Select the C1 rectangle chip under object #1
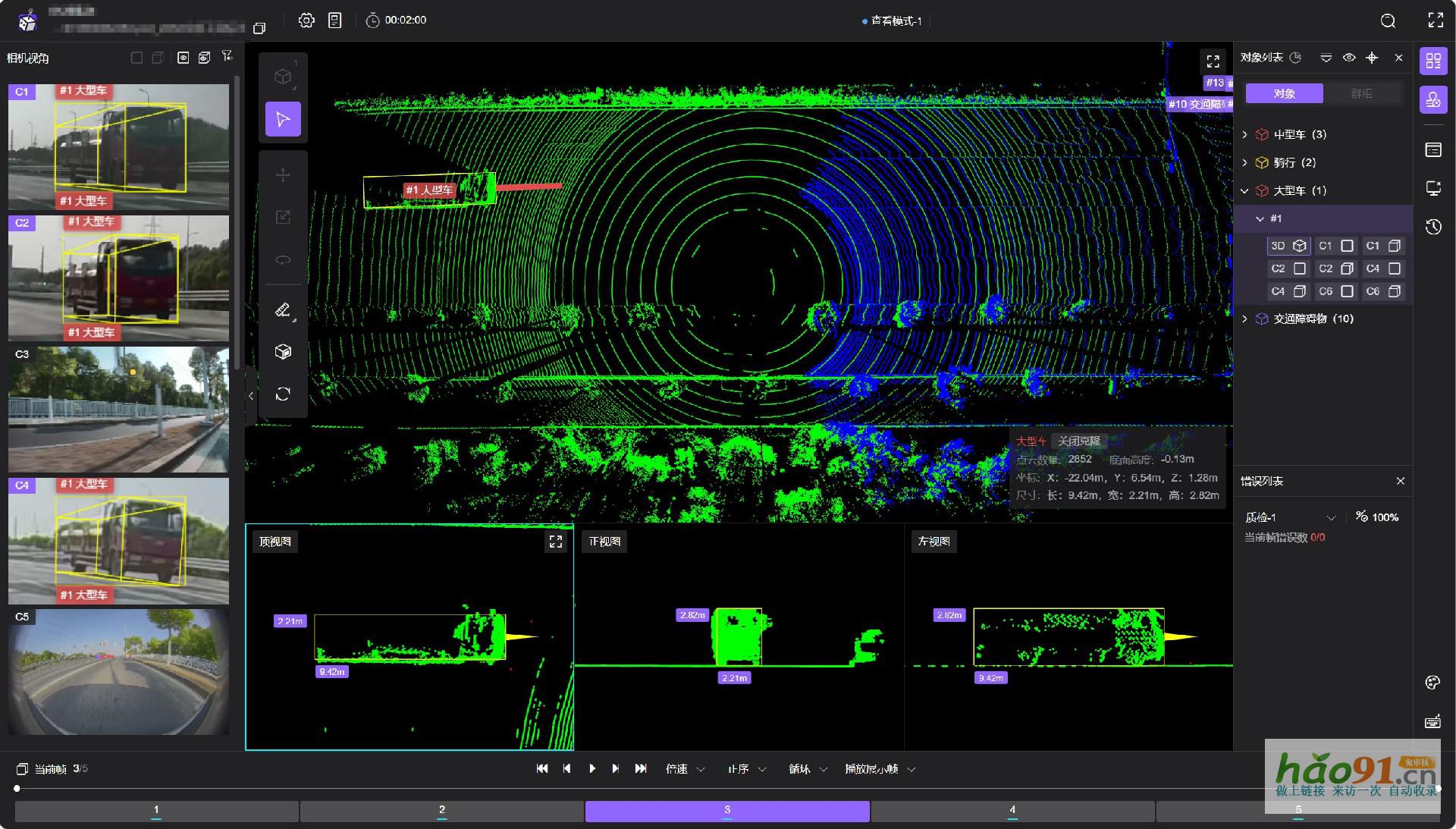 [x=1336, y=246]
